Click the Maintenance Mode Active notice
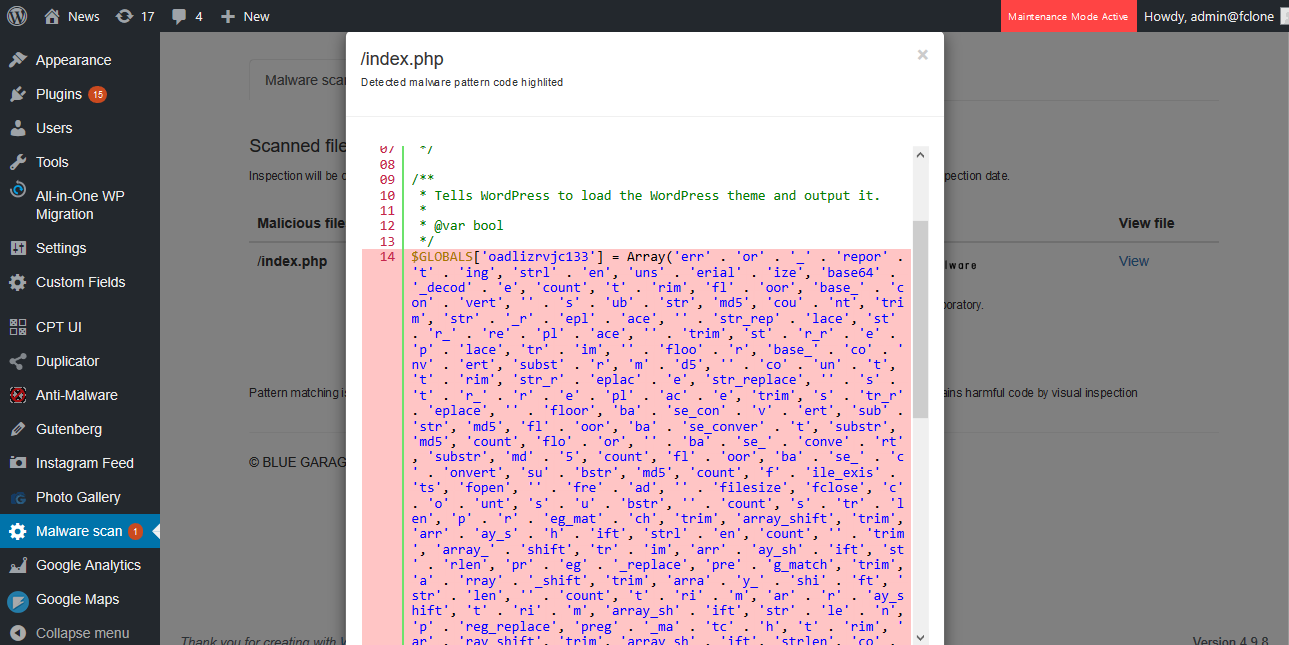Screen dimensions: 1289x645 click(1068, 16)
